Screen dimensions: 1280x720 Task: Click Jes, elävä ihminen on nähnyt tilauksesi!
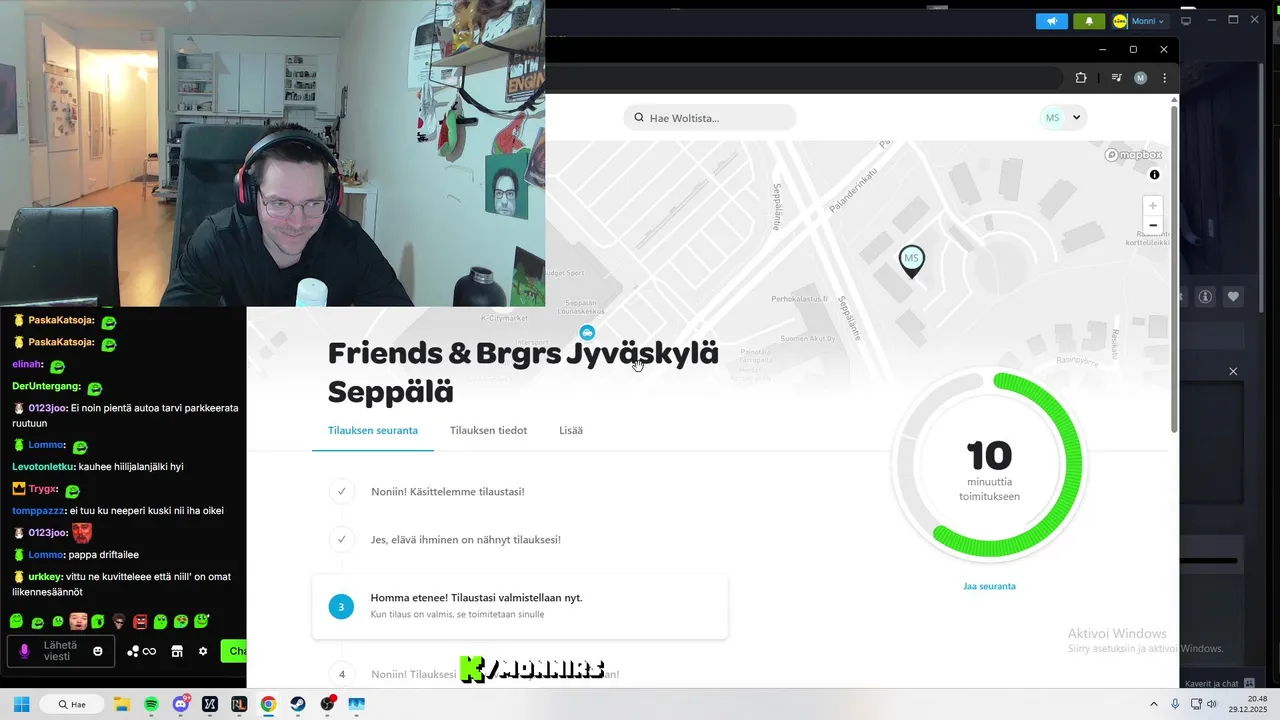coord(466,540)
